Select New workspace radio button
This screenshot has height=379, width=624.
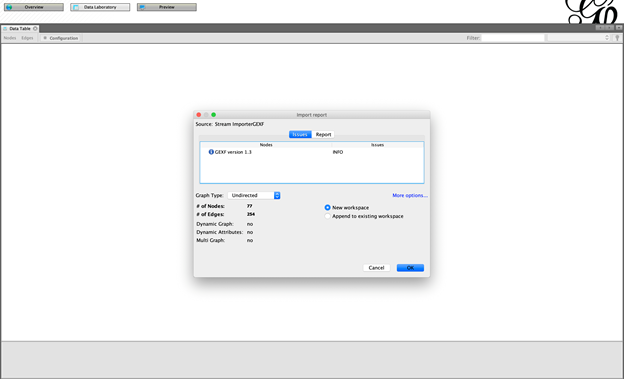(x=328, y=208)
